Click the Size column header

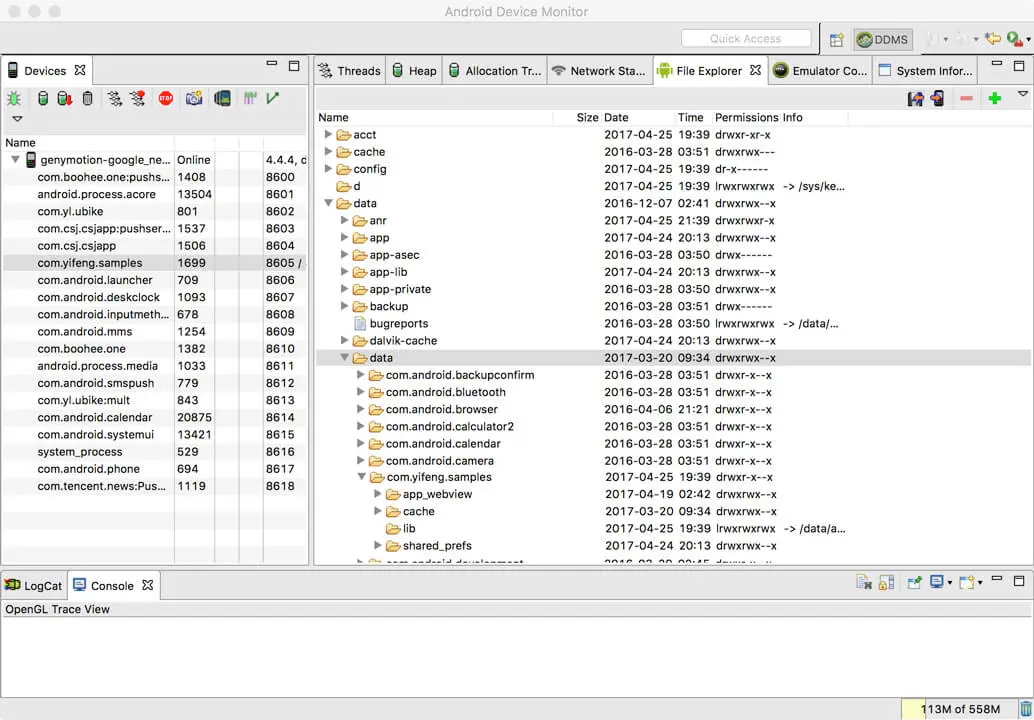pos(587,117)
